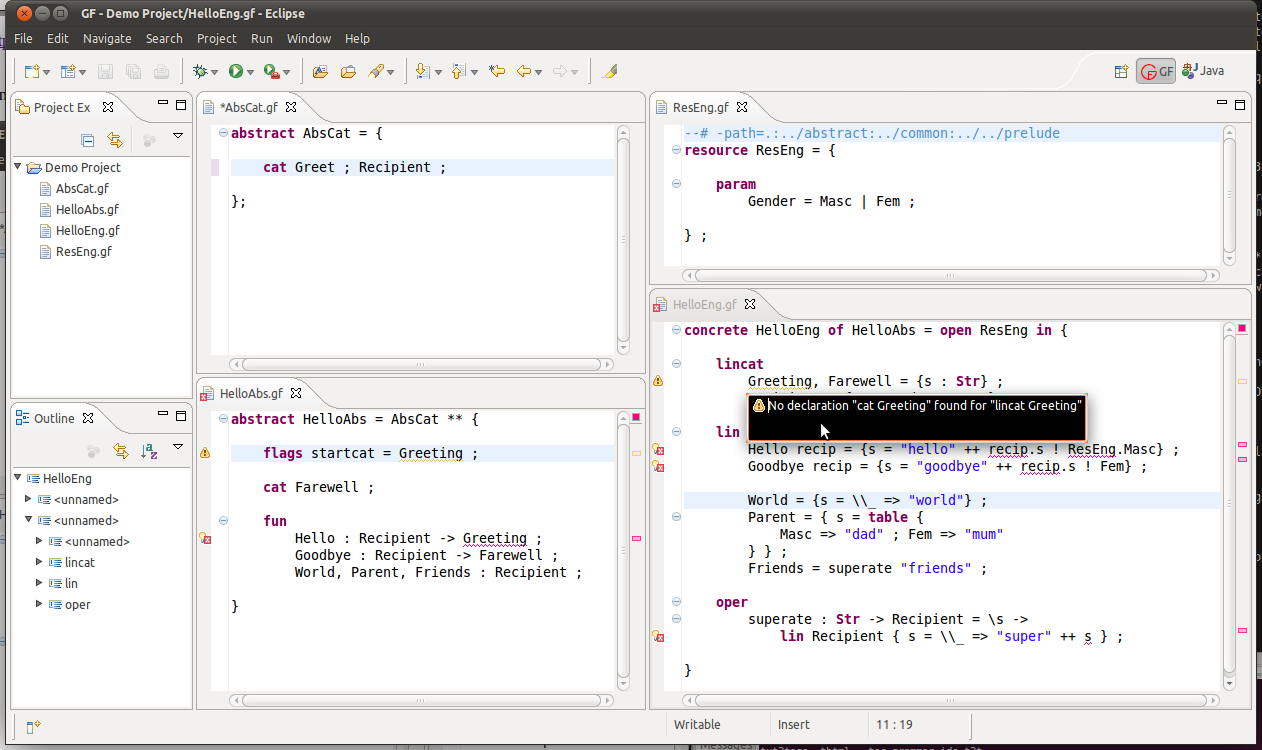Screen dimensions: 1262x750
Task: Click the New wizard toolbar icon
Action: click(x=33, y=71)
